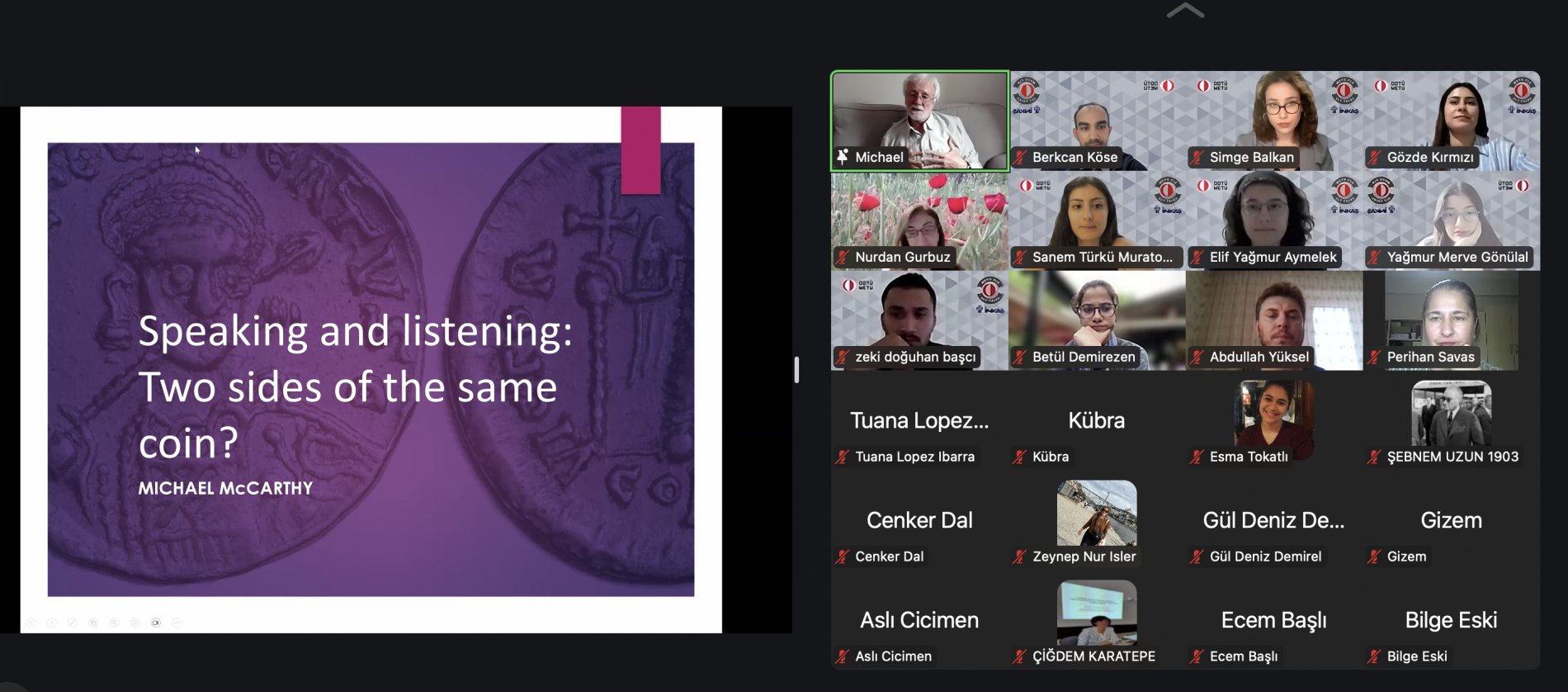Click muted mic icon on Simge Balkan

pyautogui.click(x=1197, y=157)
